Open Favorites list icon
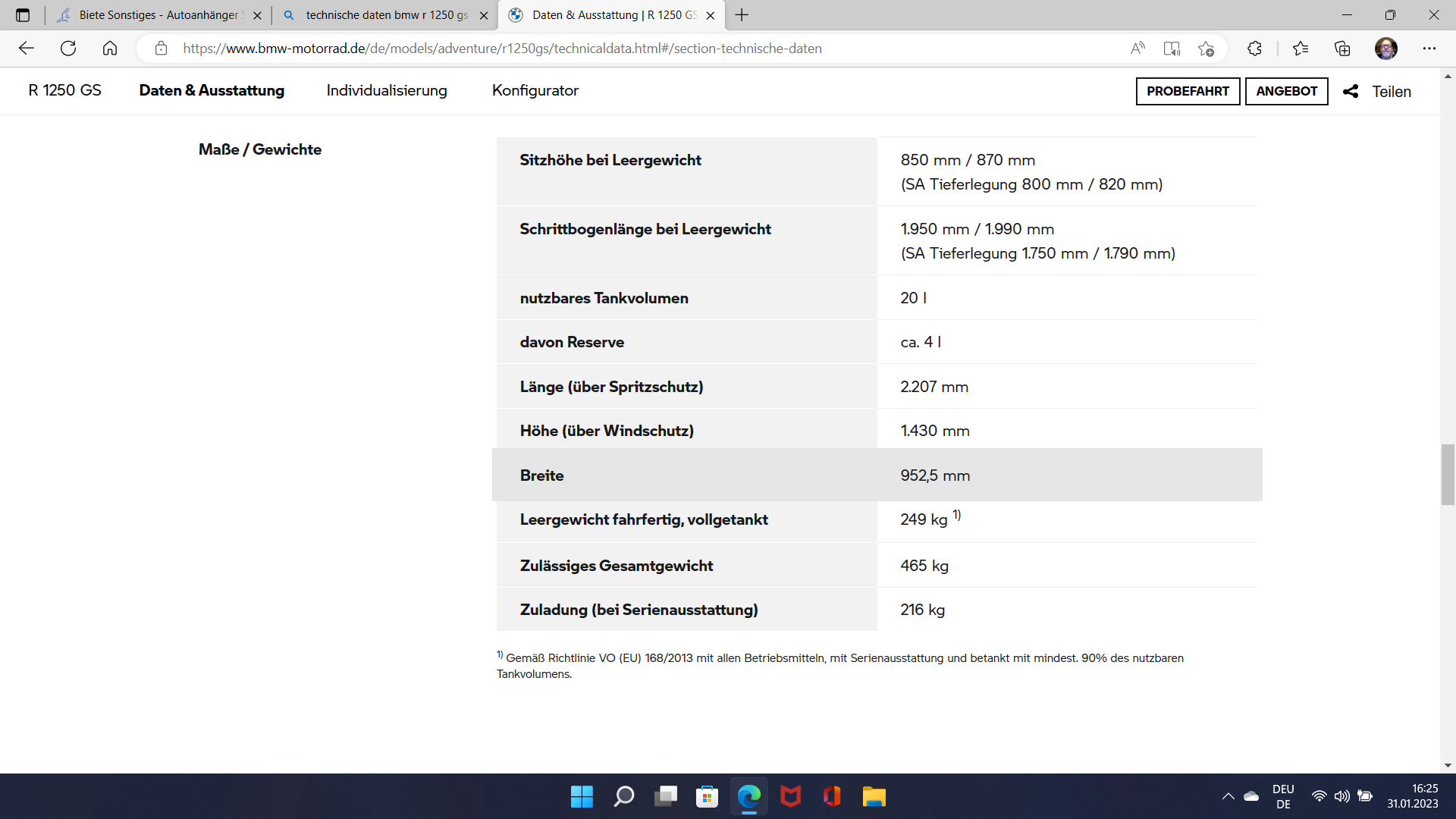The image size is (1456, 819). 1301,49
